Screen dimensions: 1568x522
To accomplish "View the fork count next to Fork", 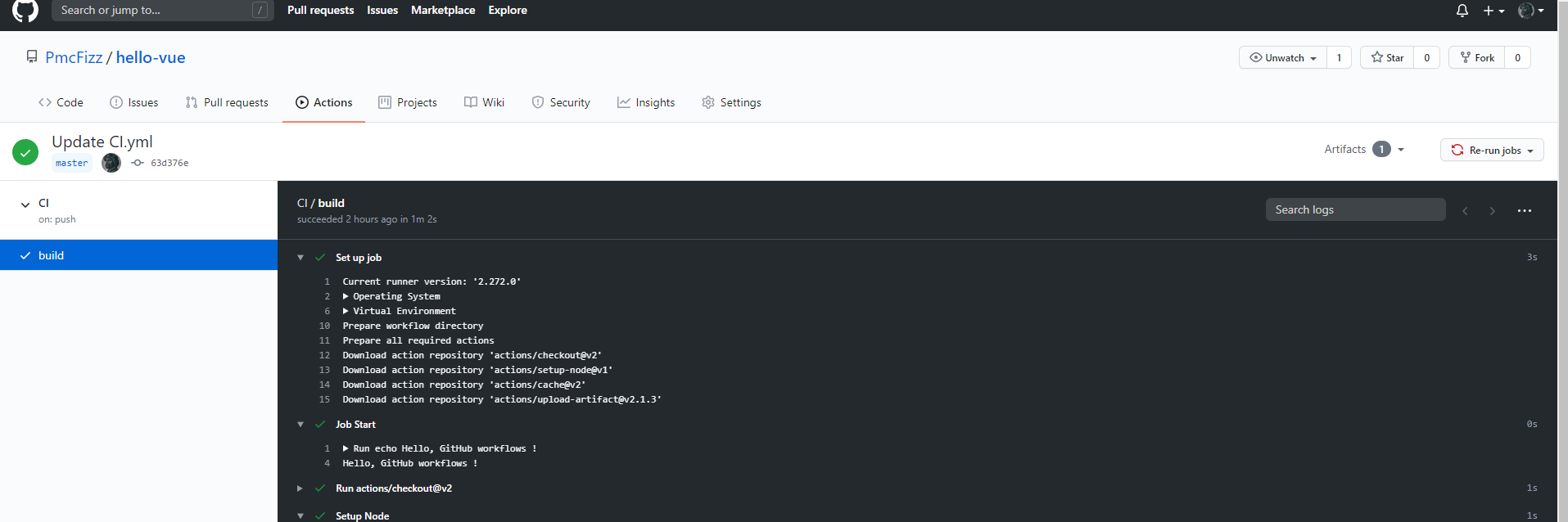I will (x=1517, y=57).
